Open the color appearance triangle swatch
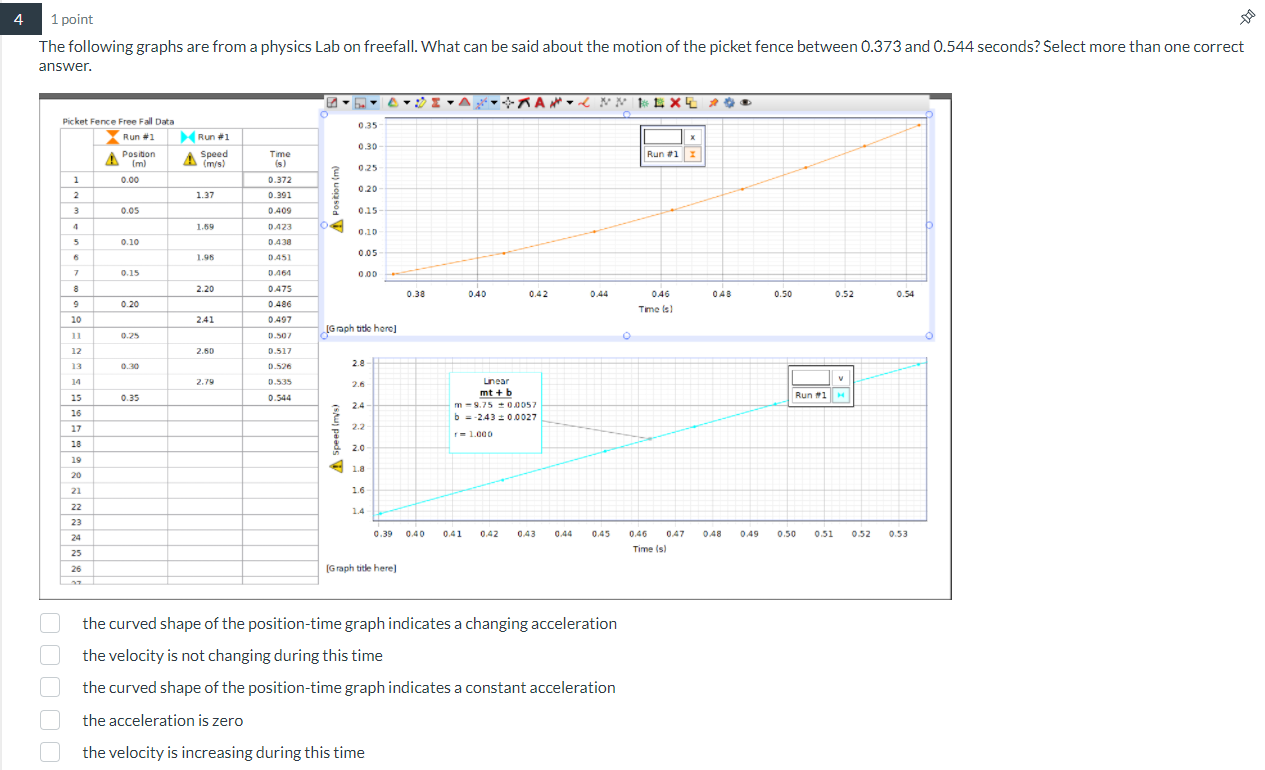Image resolution: width=1265 pixels, height=770 pixels. [x=393, y=101]
